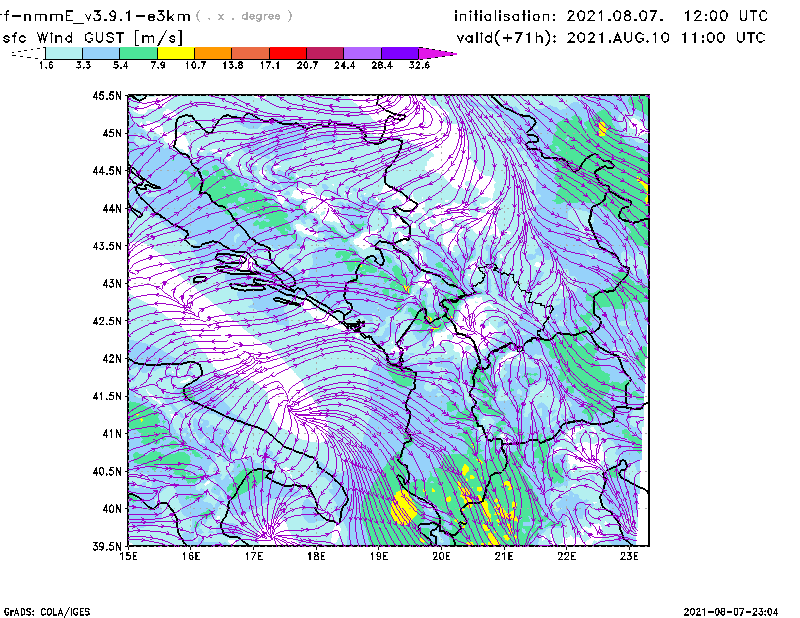The image size is (800, 618).
Task: Click the '39.5N' latitude label
Action: [107, 547]
